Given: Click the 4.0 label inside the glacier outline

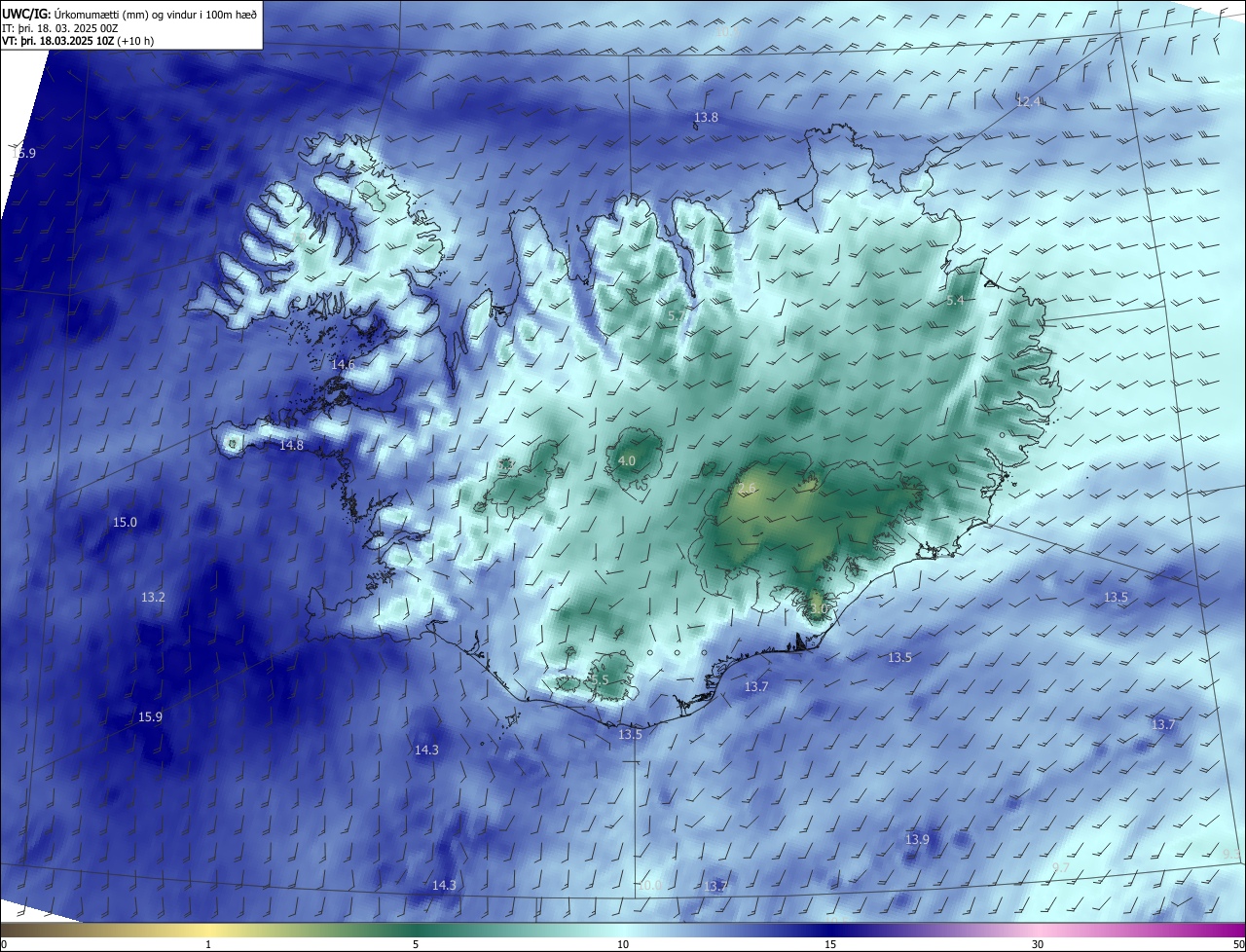Looking at the screenshot, I should [627, 460].
